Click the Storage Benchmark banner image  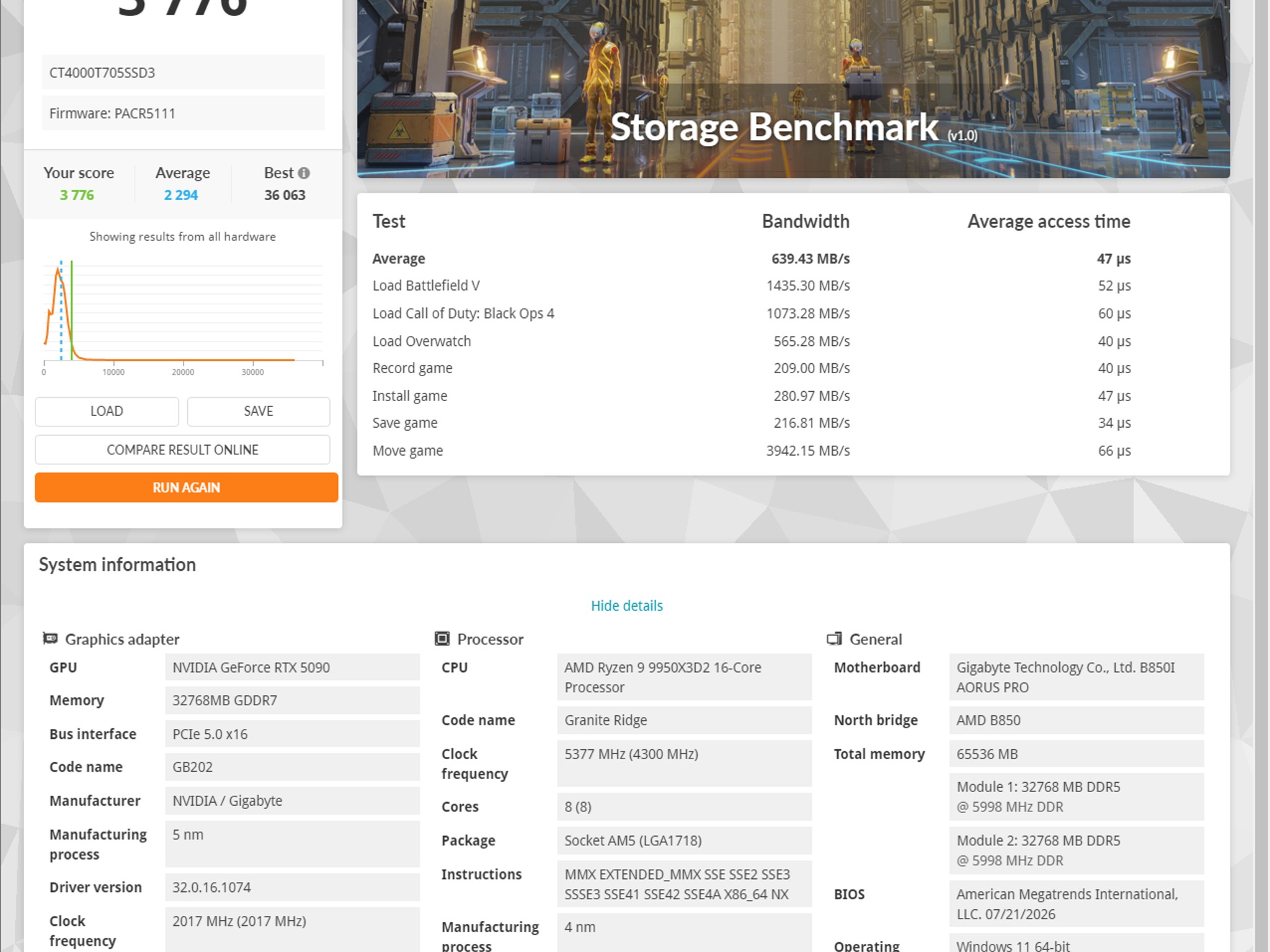pos(793,89)
